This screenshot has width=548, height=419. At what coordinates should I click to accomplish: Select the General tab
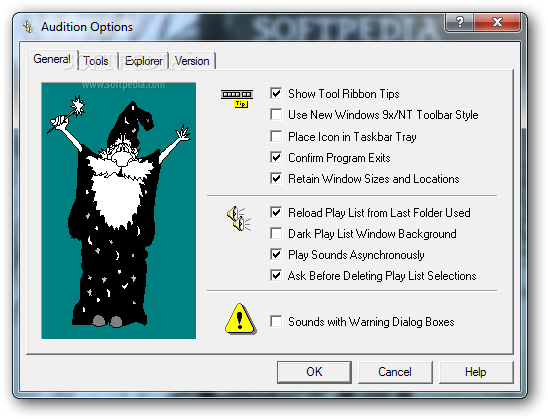52,59
